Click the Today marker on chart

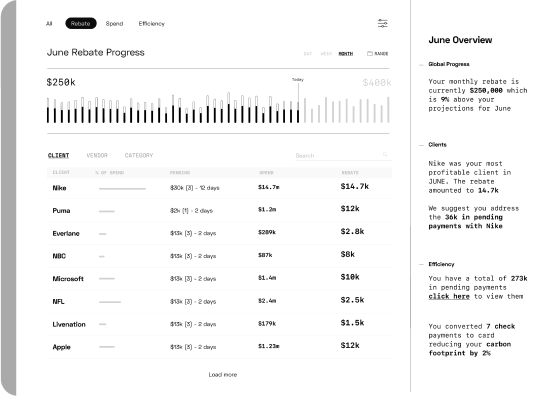click(x=298, y=80)
